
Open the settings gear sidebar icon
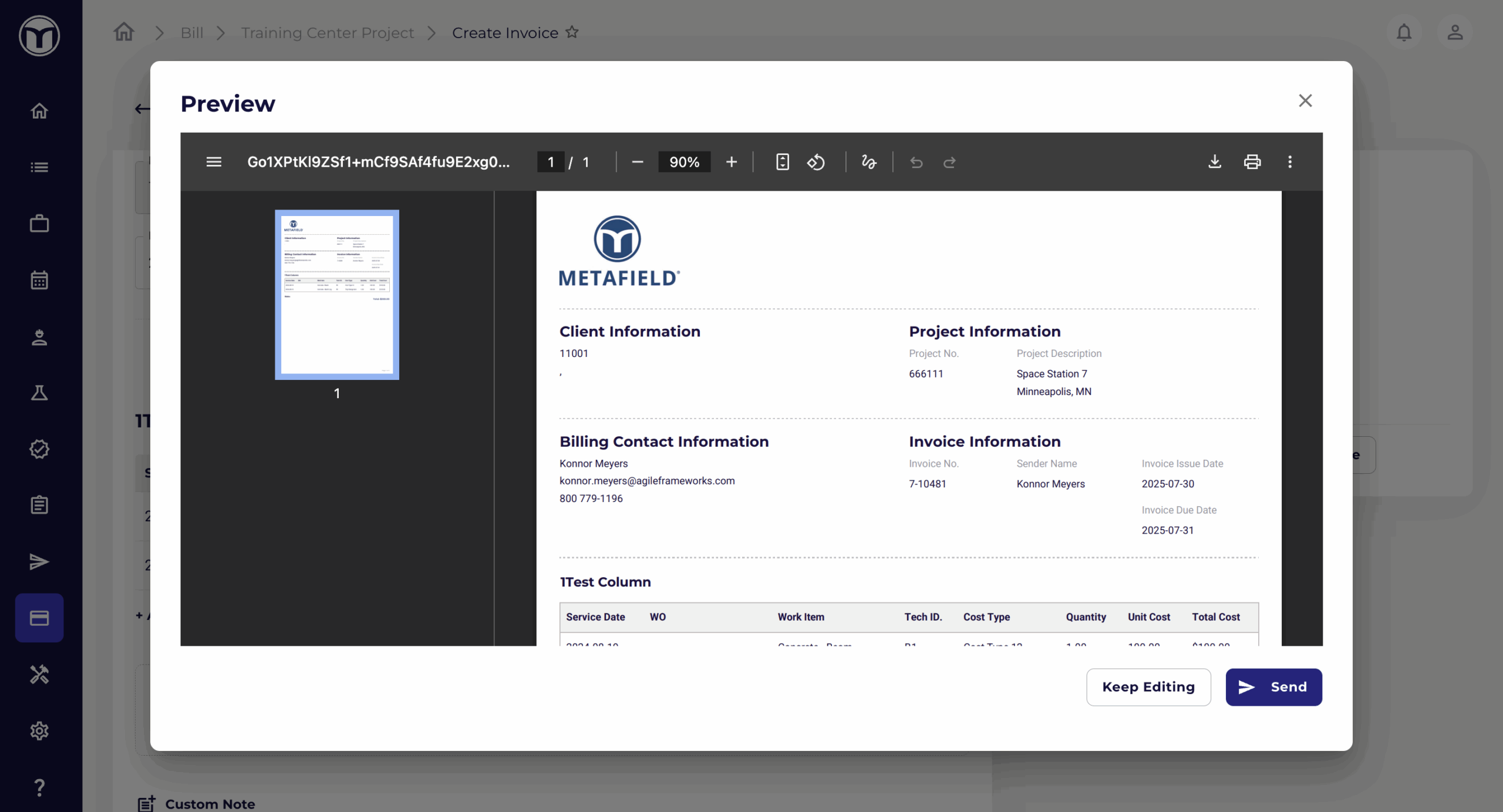tap(39, 730)
